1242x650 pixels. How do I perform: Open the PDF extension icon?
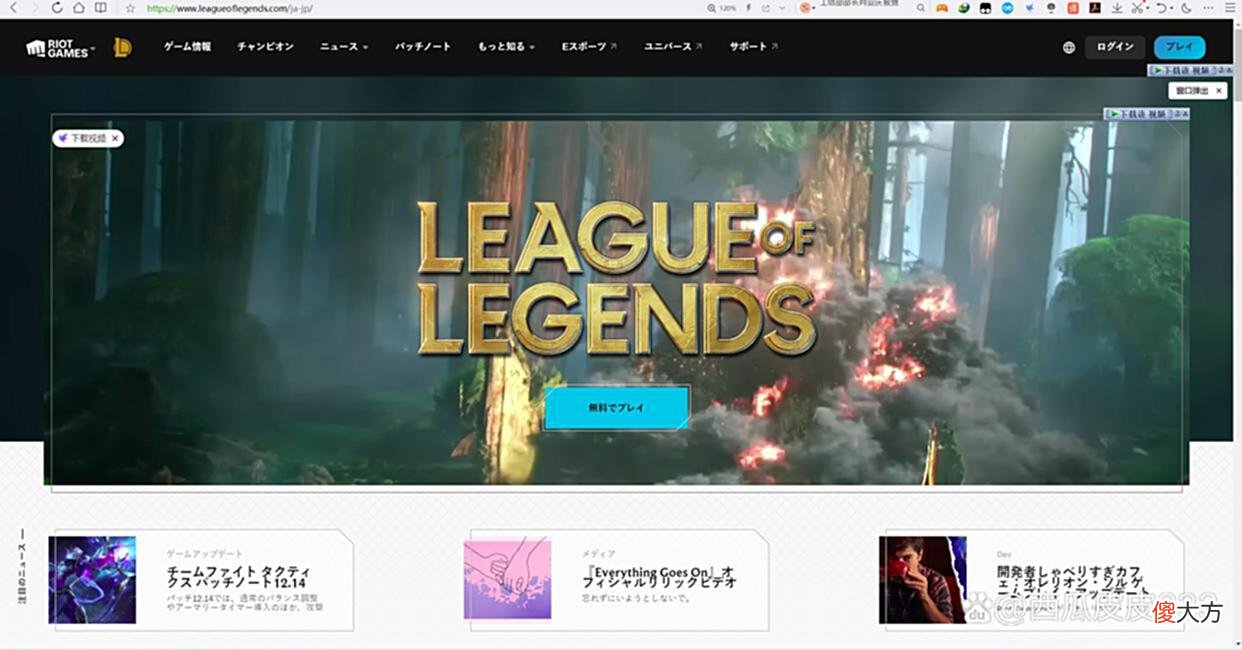[1095, 8]
